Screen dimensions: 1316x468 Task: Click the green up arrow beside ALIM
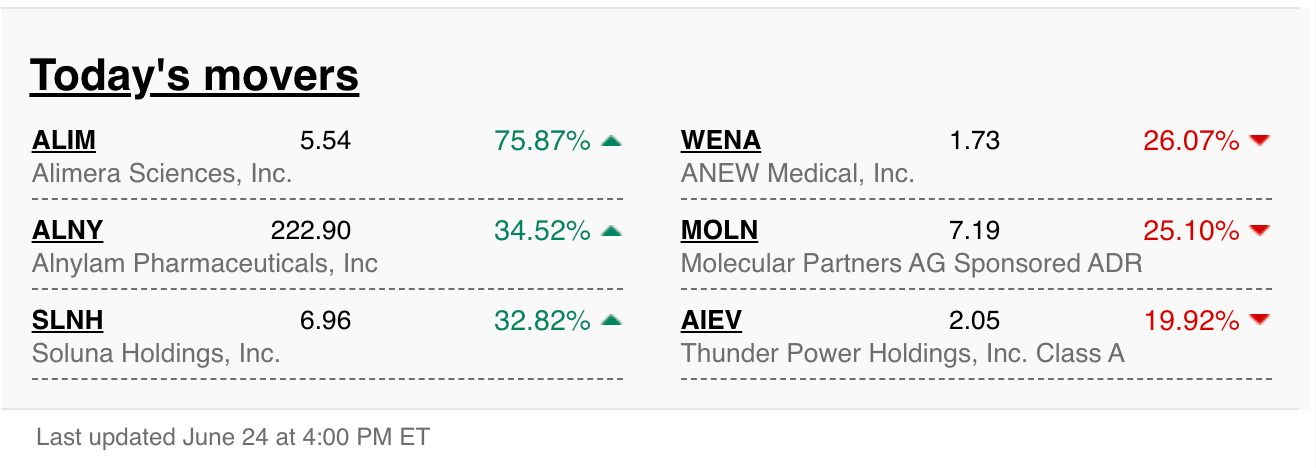pyautogui.click(x=611, y=141)
